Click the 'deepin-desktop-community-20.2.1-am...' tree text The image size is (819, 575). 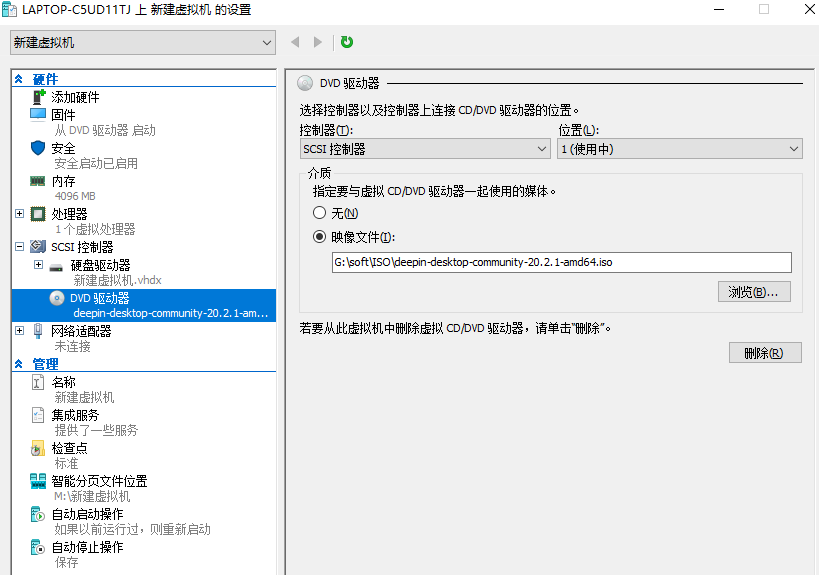click(171, 313)
